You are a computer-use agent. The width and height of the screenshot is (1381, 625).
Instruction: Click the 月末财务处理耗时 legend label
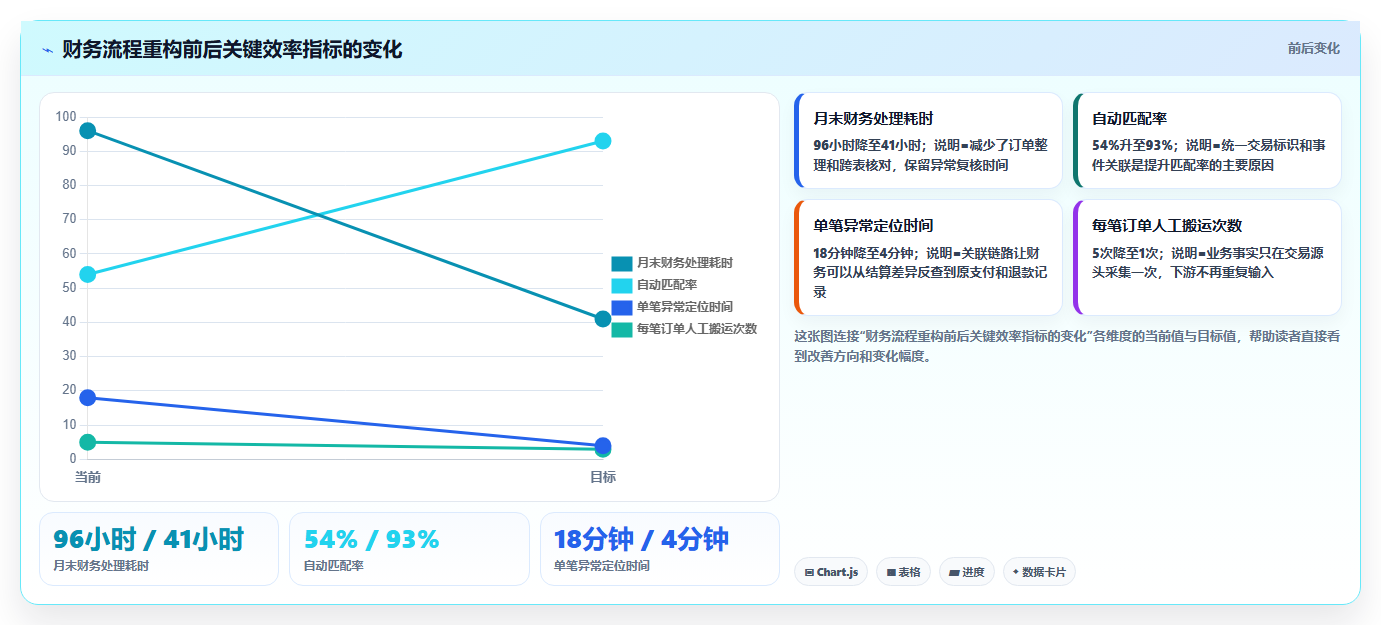pos(685,263)
